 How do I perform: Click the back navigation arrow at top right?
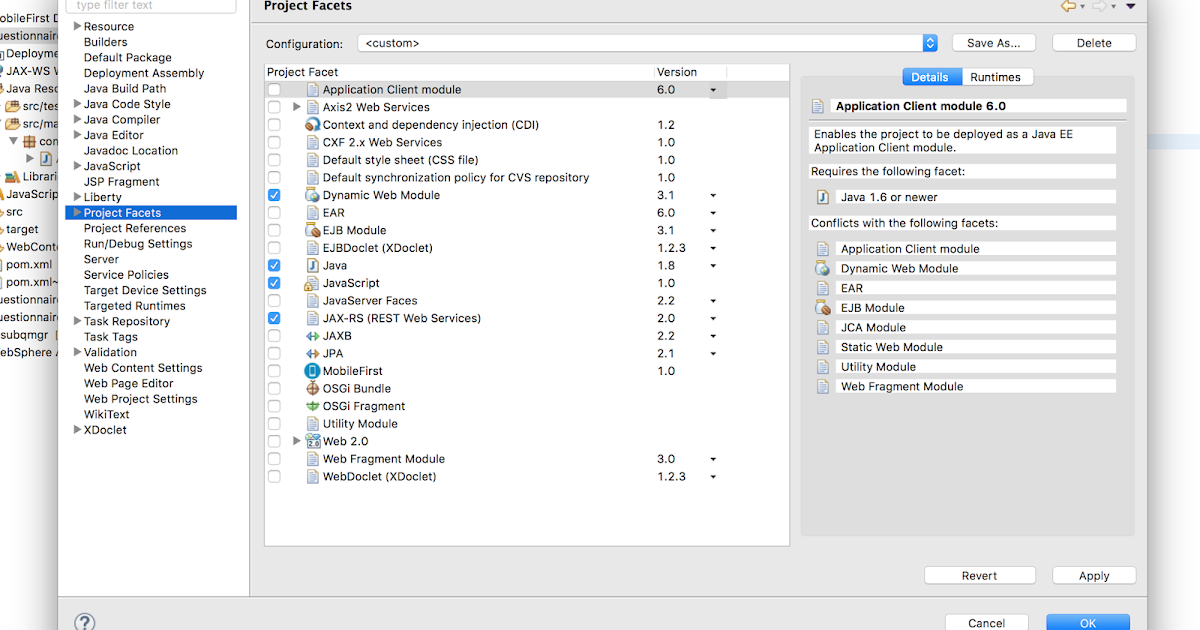1068,6
